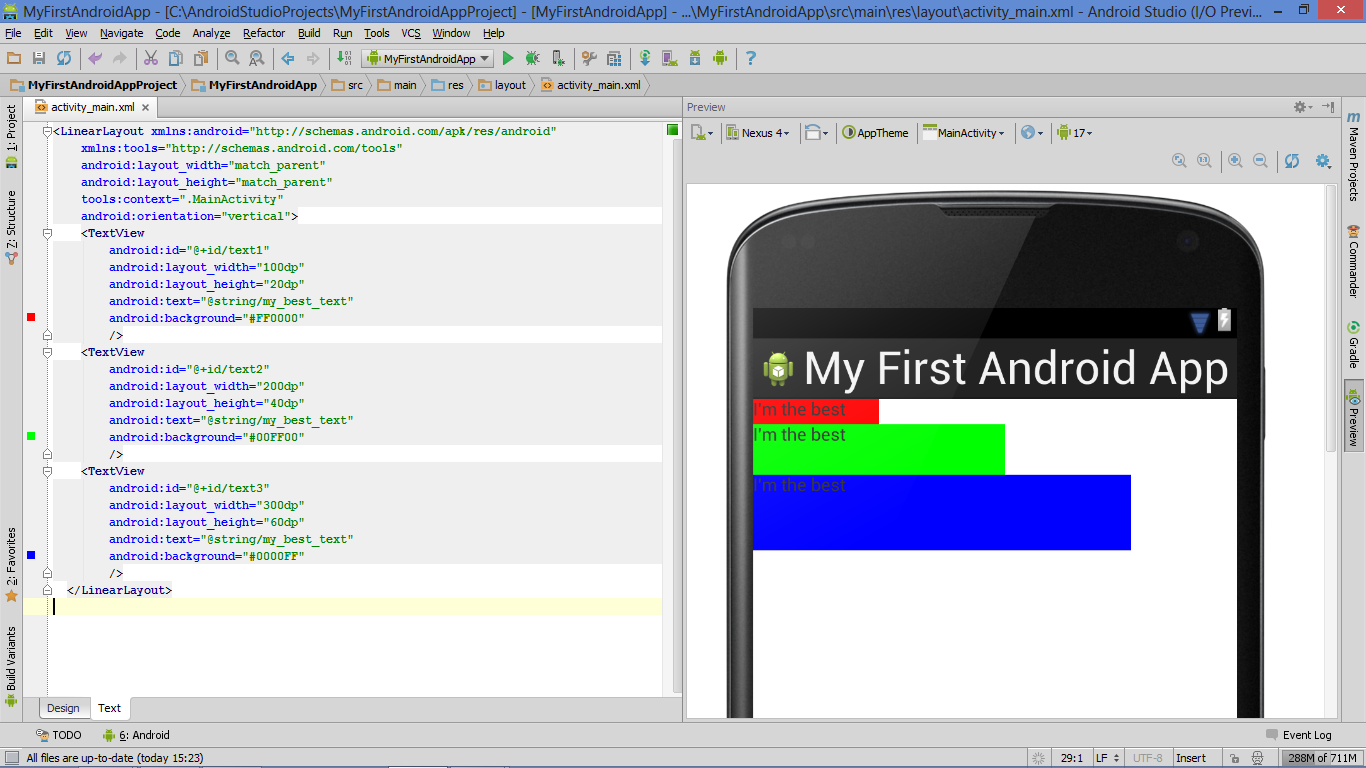Toggle the Commander tool window
This screenshot has width=1366, height=768.
coord(1354,261)
